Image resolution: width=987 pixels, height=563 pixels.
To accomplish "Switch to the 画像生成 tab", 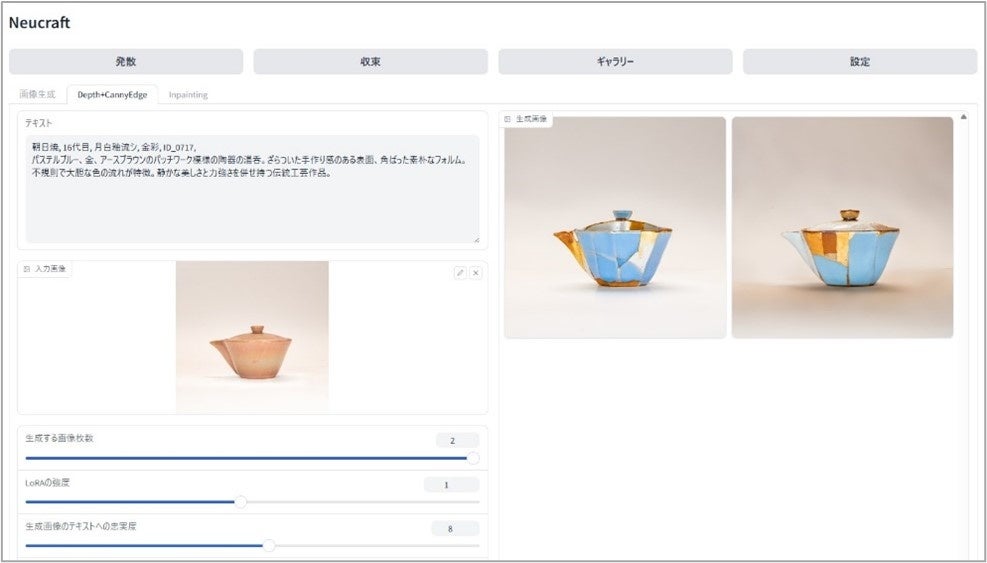I will 37,94.
